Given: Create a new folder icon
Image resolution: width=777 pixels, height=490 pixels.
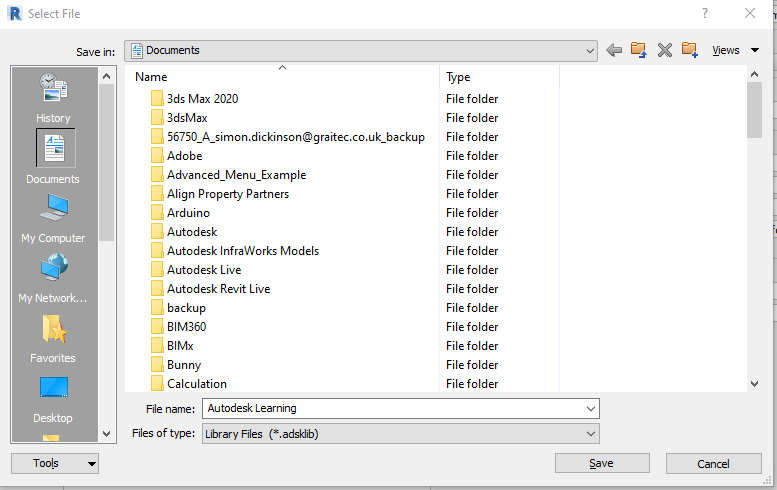Looking at the screenshot, I should click(x=689, y=50).
